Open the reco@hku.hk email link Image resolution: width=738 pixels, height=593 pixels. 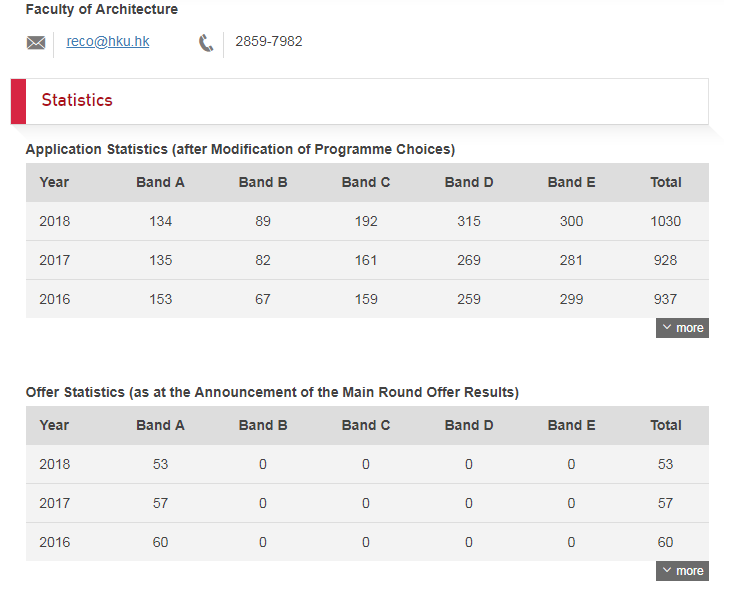pos(108,41)
